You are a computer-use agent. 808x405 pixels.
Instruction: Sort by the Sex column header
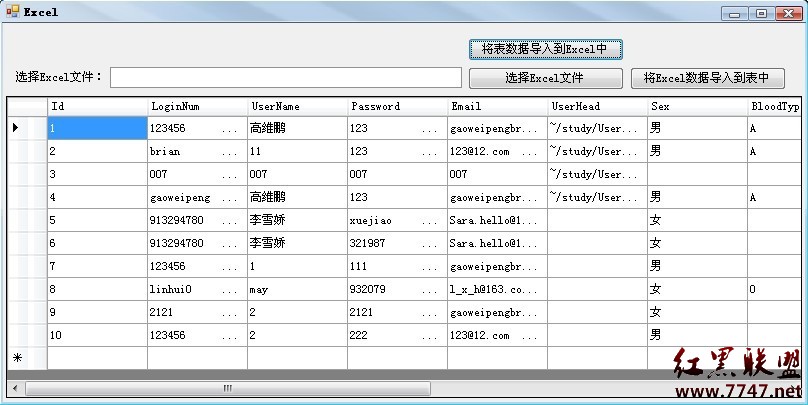pyautogui.click(x=697, y=107)
